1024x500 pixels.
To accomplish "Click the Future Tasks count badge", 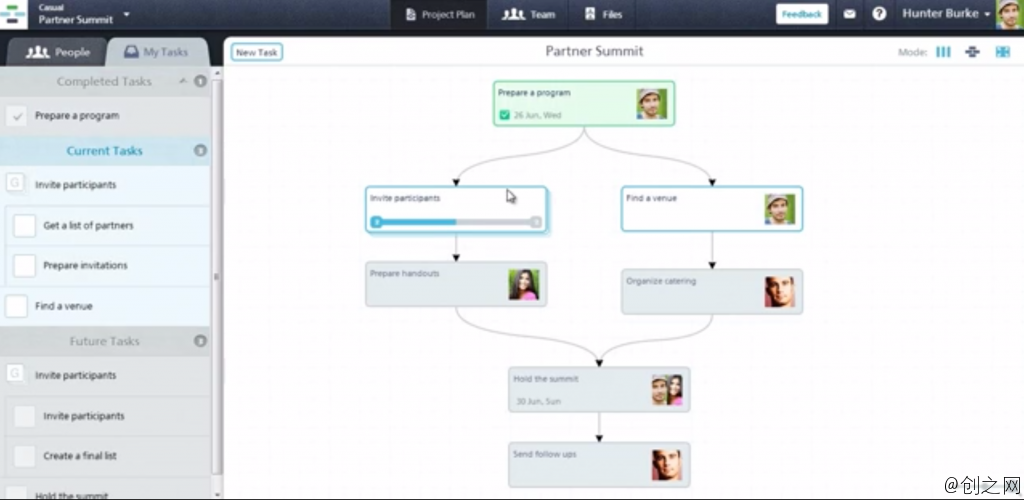I will click(x=200, y=341).
